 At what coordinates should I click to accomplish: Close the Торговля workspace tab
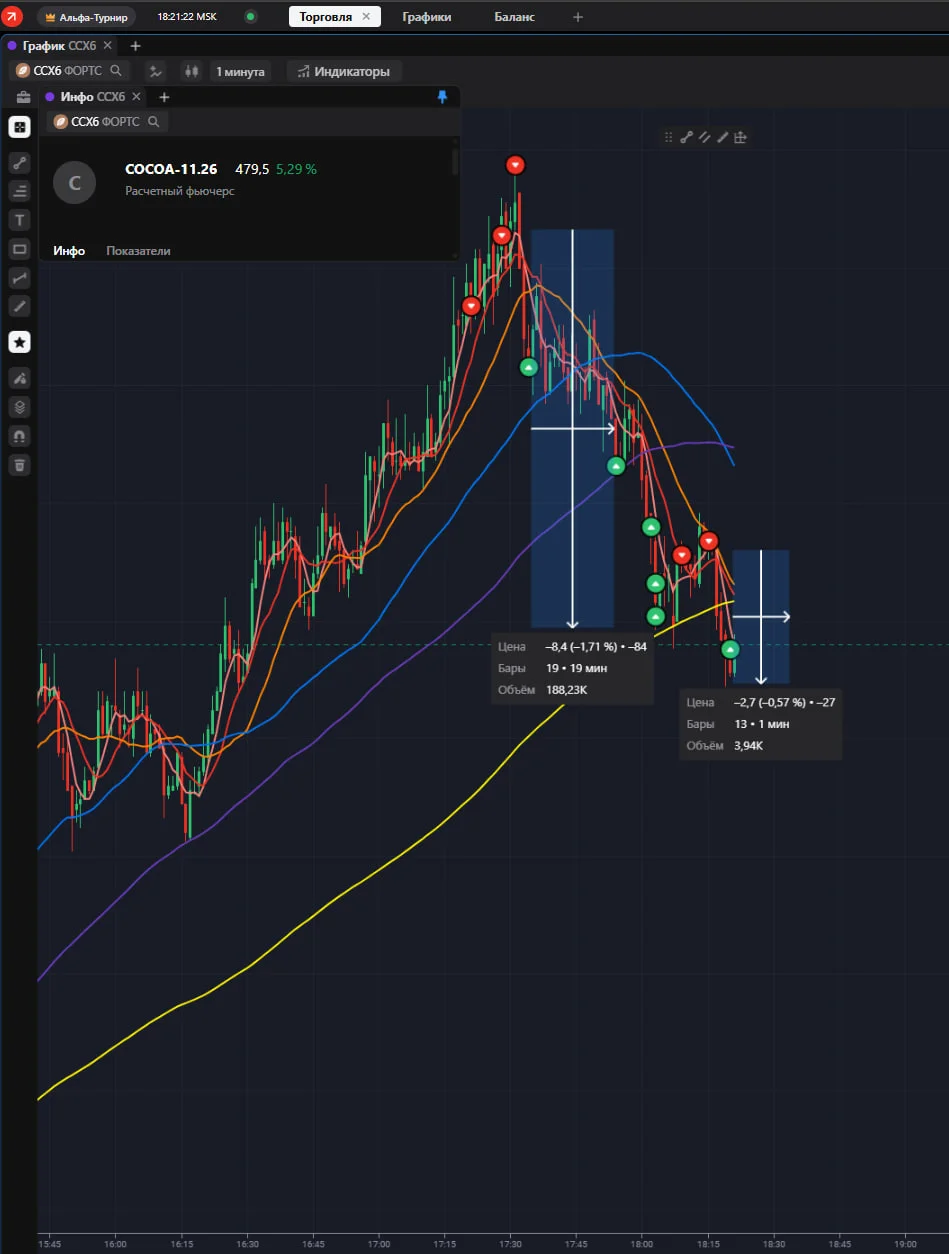pos(367,17)
